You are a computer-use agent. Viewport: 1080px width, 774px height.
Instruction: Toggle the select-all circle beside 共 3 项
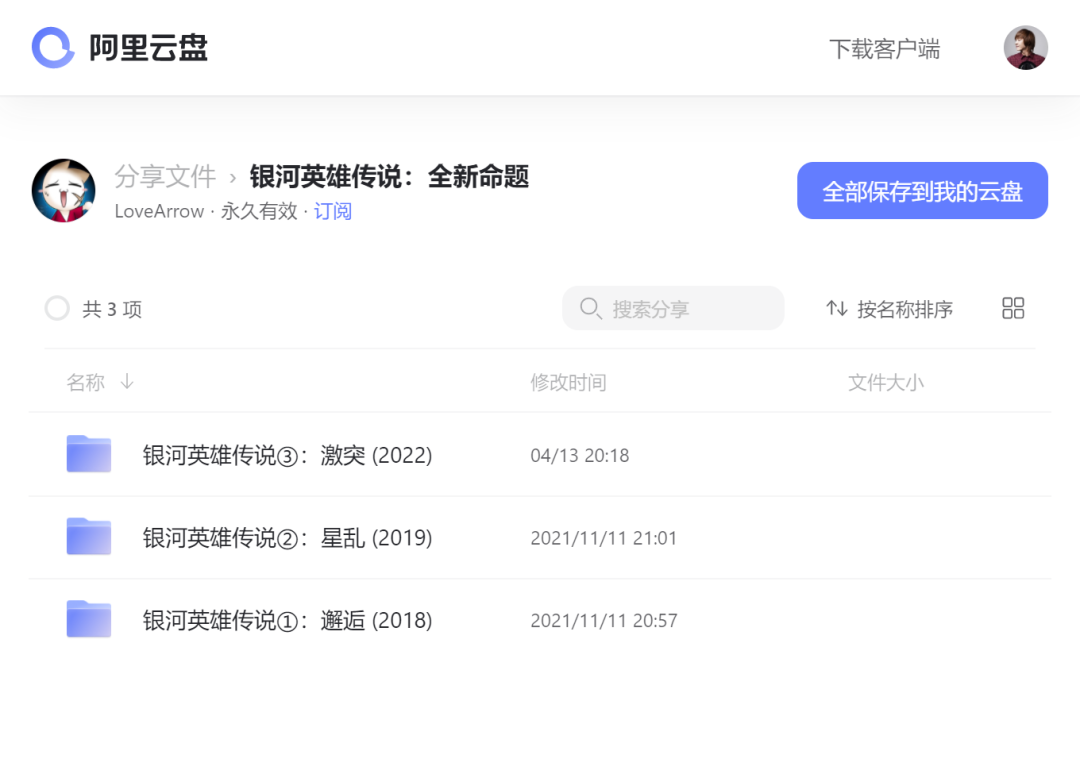click(x=57, y=308)
